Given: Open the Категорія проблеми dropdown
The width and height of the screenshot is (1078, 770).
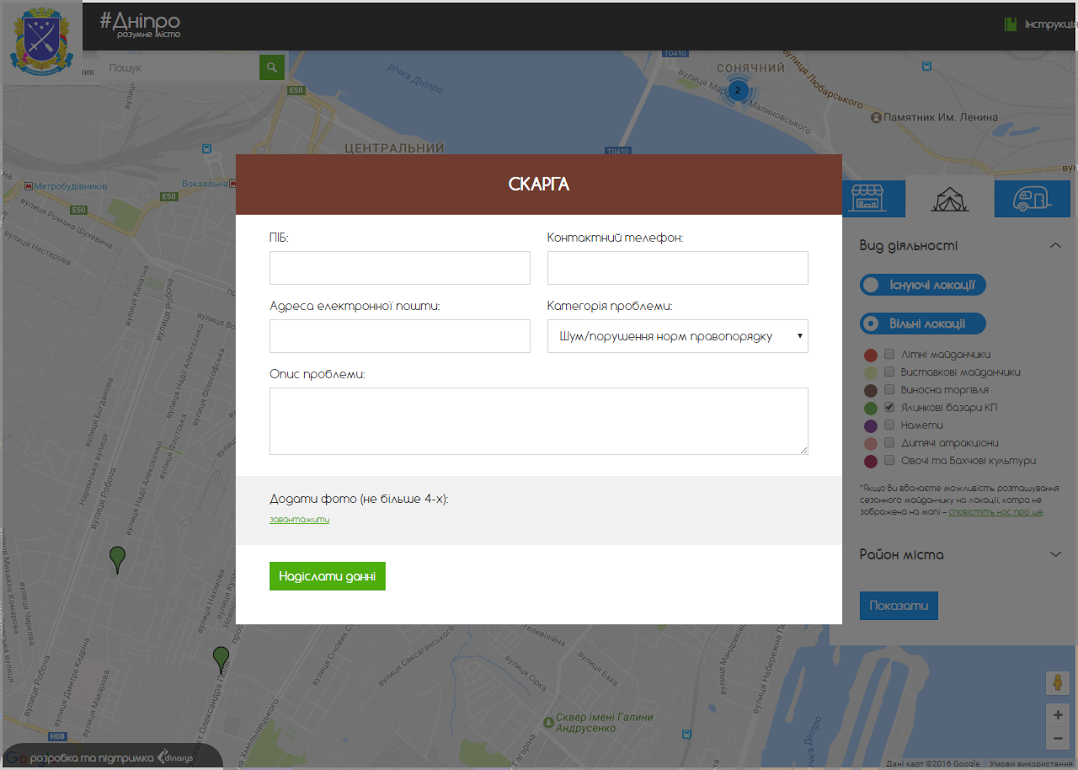Looking at the screenshot, I should coord(677,336).
